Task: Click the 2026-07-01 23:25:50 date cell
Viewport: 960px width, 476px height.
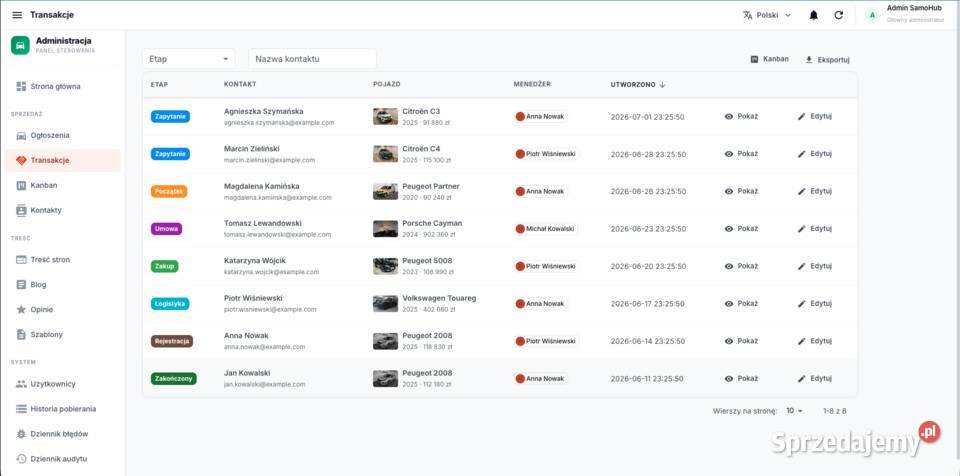Action: (x=647, y=117)
